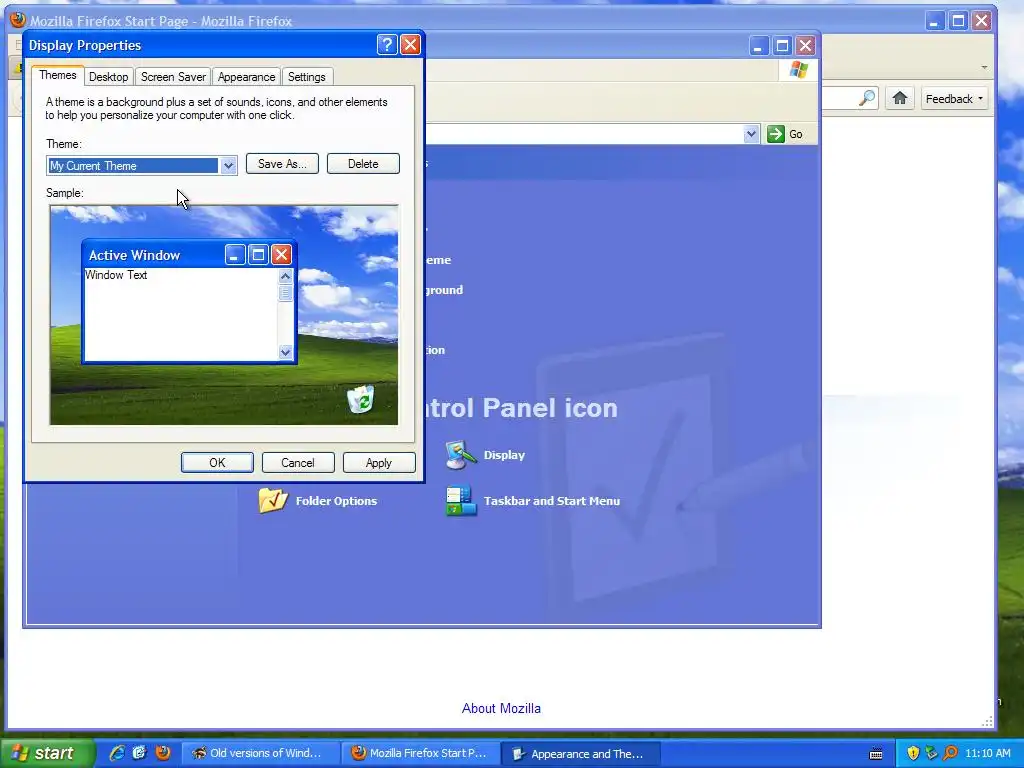Click the on-screen keyboard tray icon

coord(876,754)
